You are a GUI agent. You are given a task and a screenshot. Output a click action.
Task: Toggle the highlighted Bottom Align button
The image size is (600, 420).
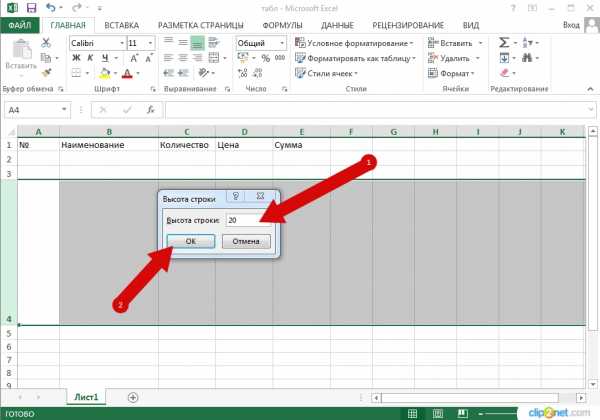197,43
